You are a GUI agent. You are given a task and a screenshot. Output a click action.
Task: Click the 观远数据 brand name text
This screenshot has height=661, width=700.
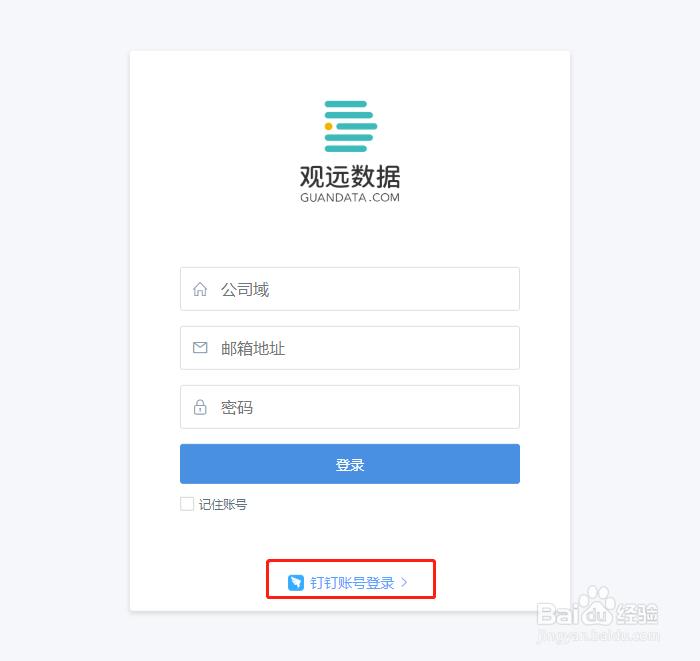[x=350, y=177]
